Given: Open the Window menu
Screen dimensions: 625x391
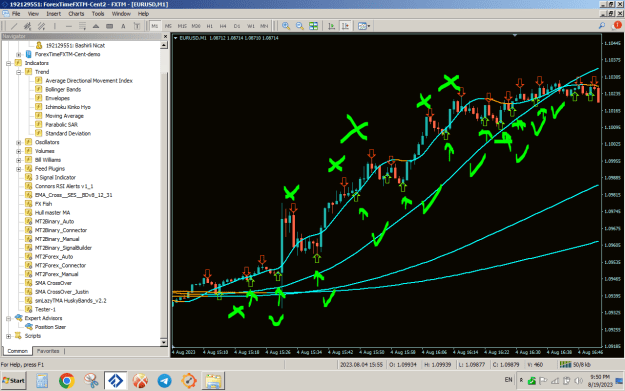Looking at the screenshot, I should pos(121,14).
